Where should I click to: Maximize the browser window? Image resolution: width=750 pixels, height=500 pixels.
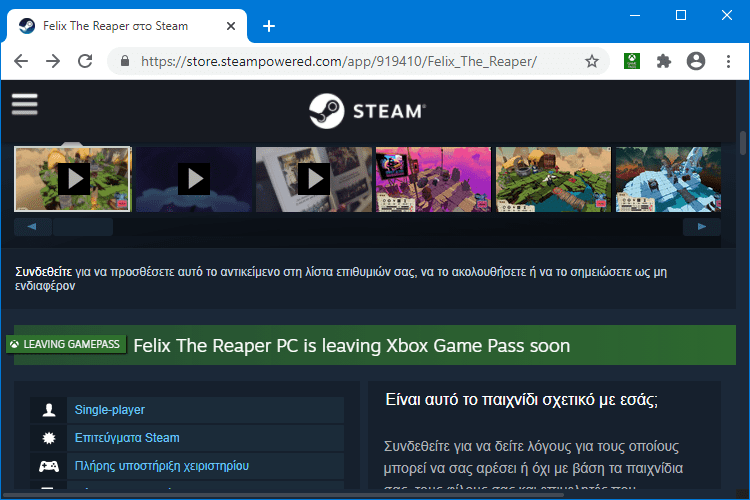point(681,15)
